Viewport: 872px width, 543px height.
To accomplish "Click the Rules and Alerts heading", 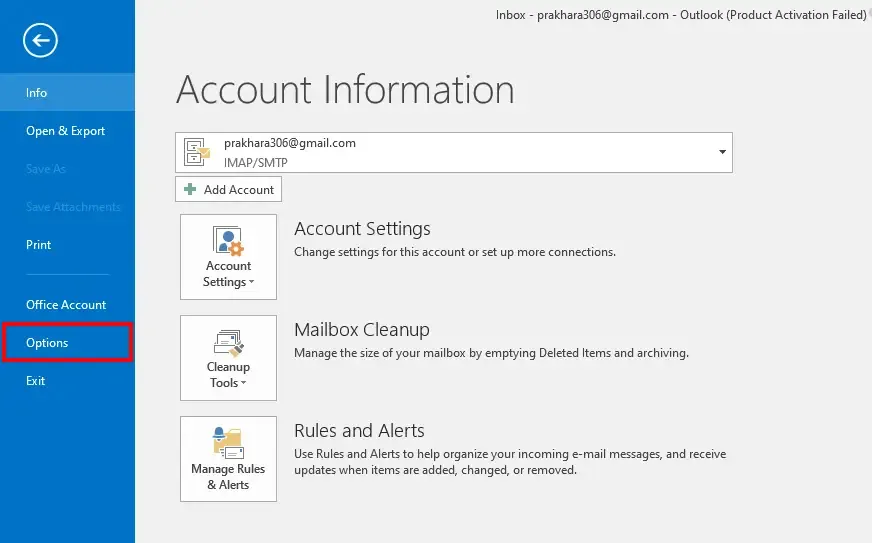I will tap(359, 431).
